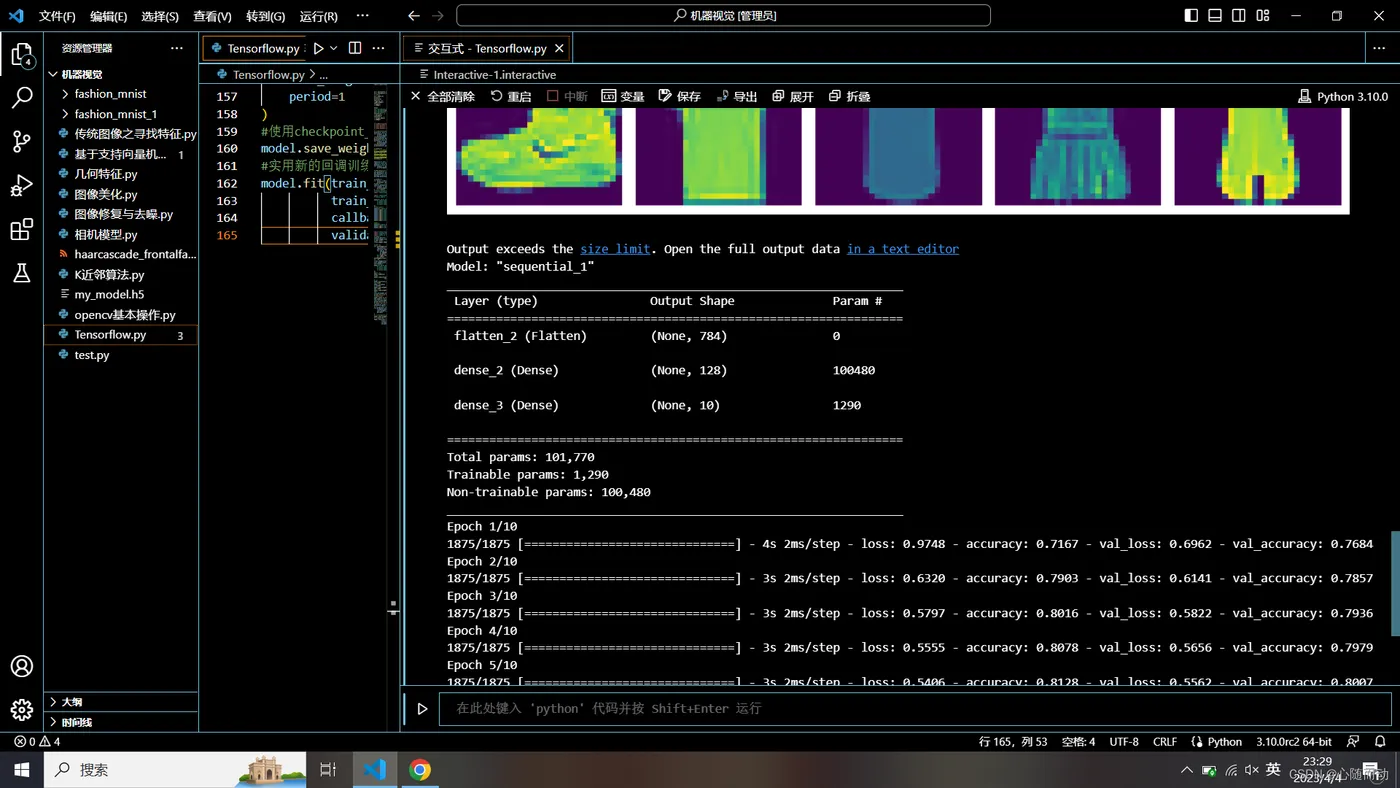Open the errors and warnings indicator
1400x788 pixels.
[x=37, y=741]
